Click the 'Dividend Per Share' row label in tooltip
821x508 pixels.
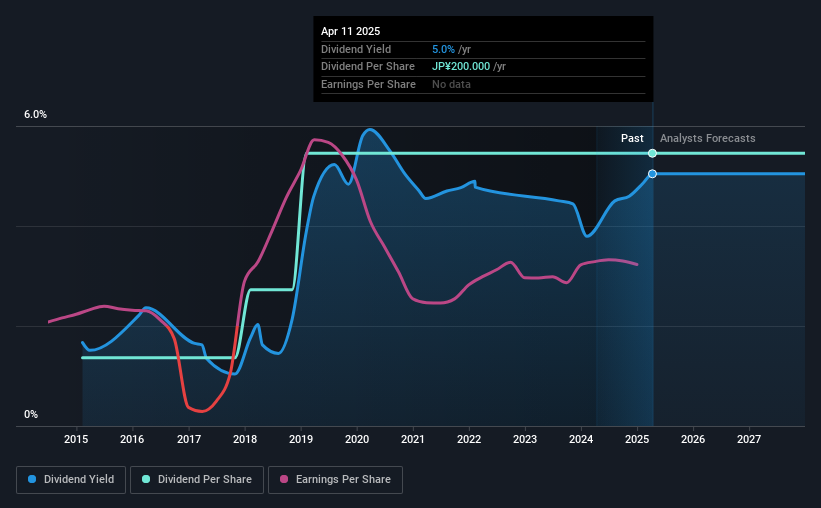[x=368, y=67]
